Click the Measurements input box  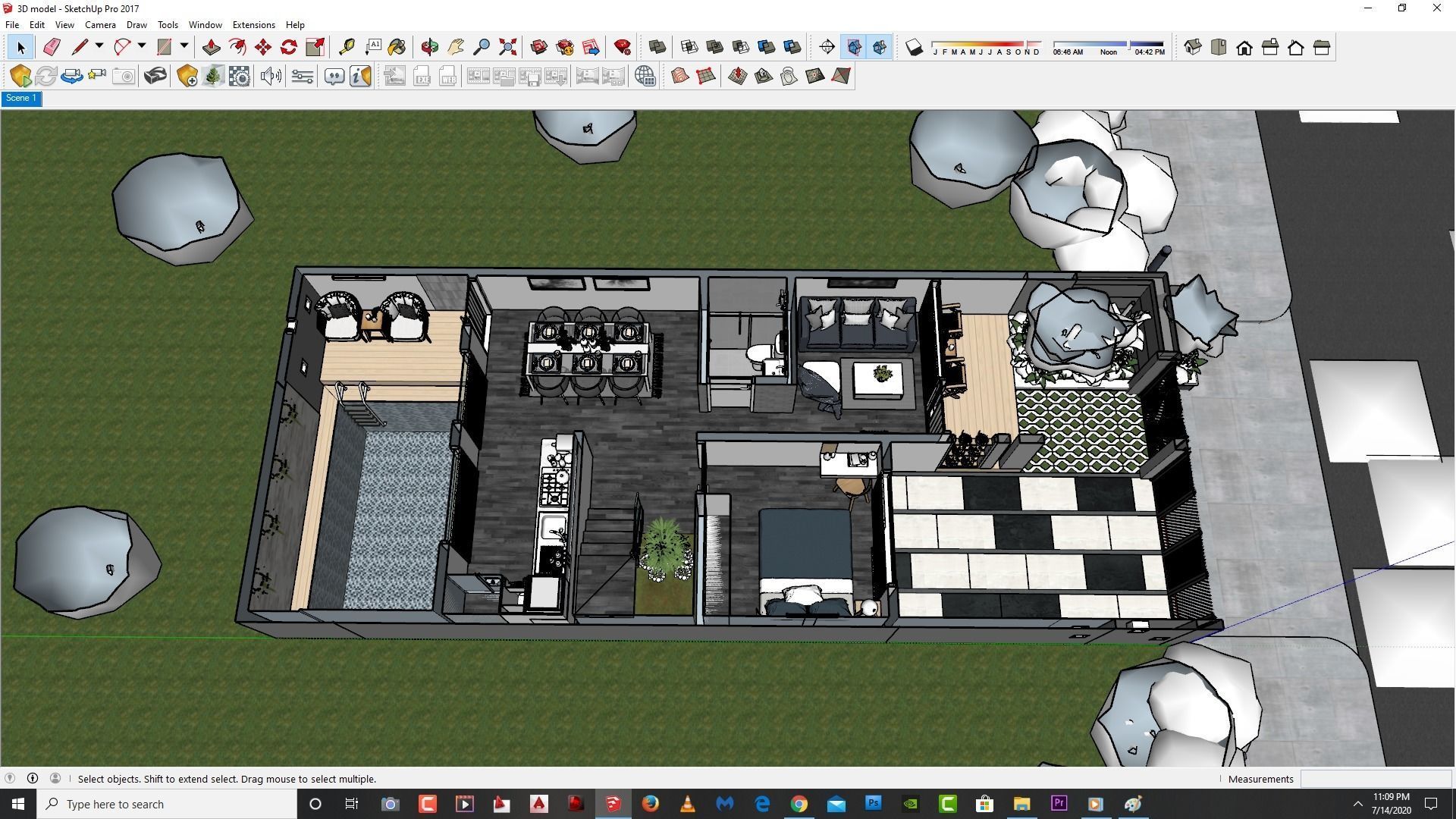tap(1376, 779)
